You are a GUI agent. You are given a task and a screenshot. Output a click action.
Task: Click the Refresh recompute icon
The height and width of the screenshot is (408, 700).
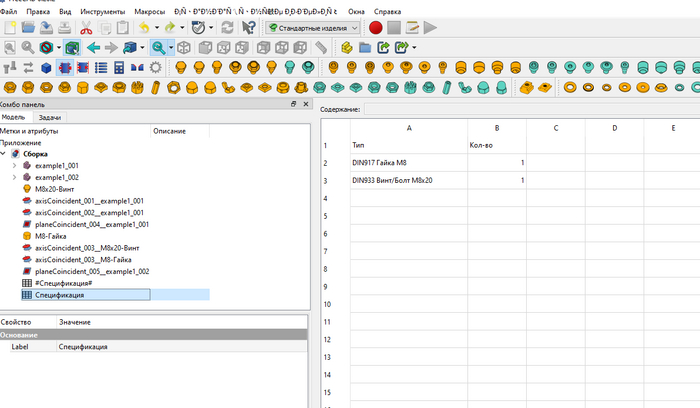228,27
